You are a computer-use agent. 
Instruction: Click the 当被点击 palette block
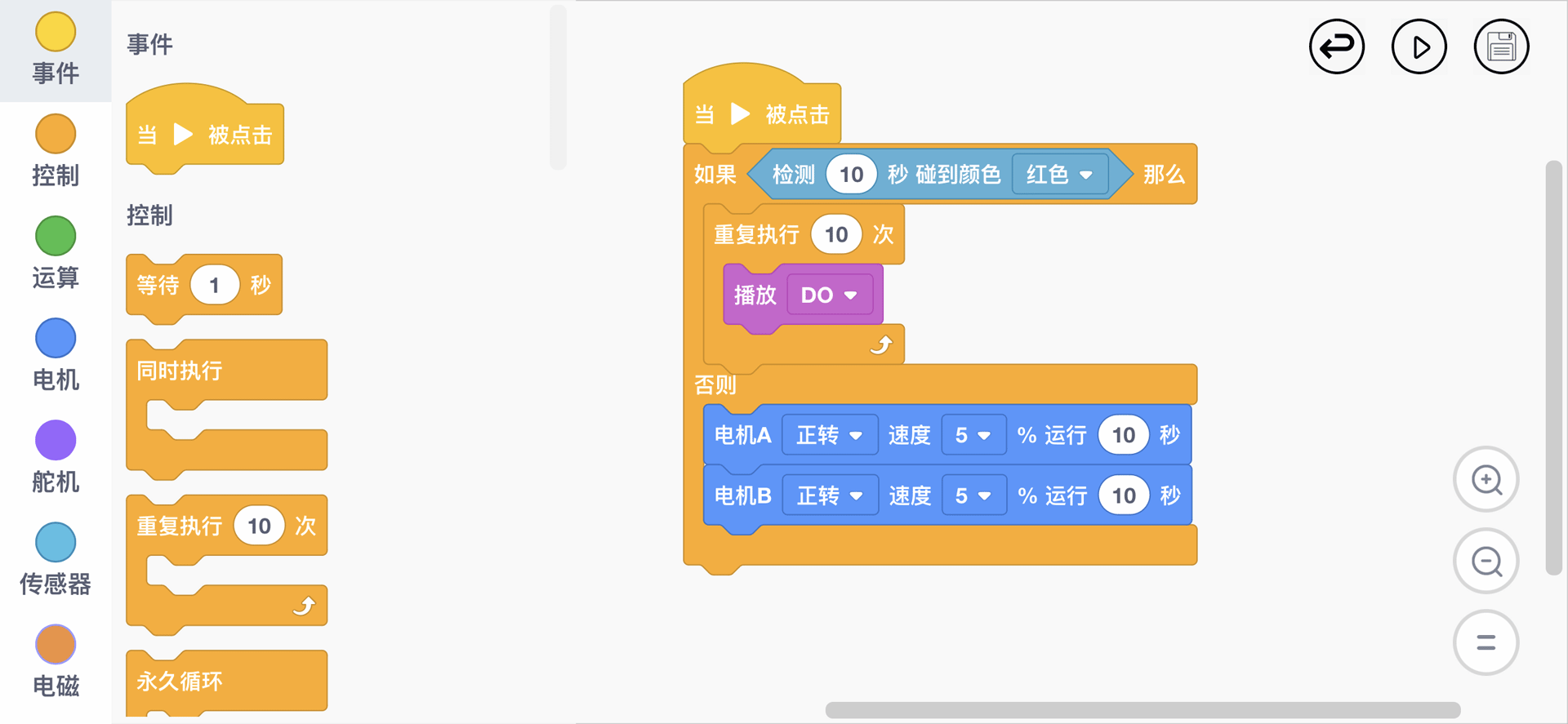click(x=205, y=131)
